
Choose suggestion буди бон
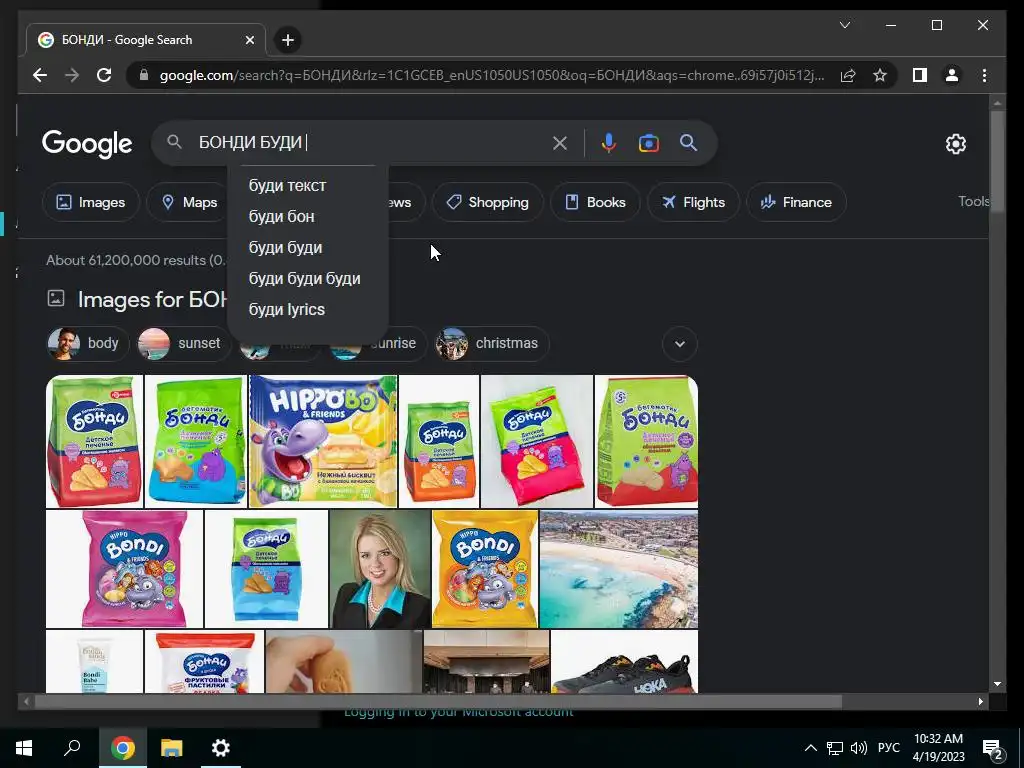click(x=308, y=216)
